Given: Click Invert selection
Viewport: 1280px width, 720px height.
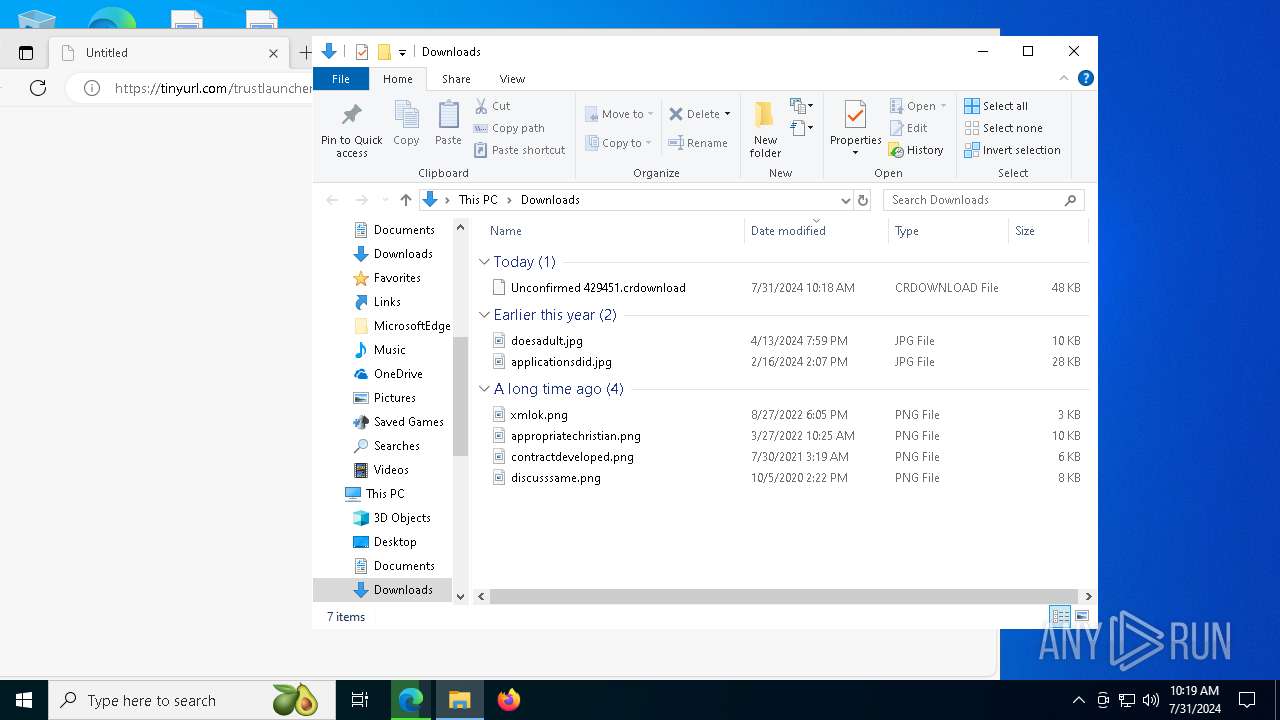Looking at the screenshot, I should tap(1012, 150).
